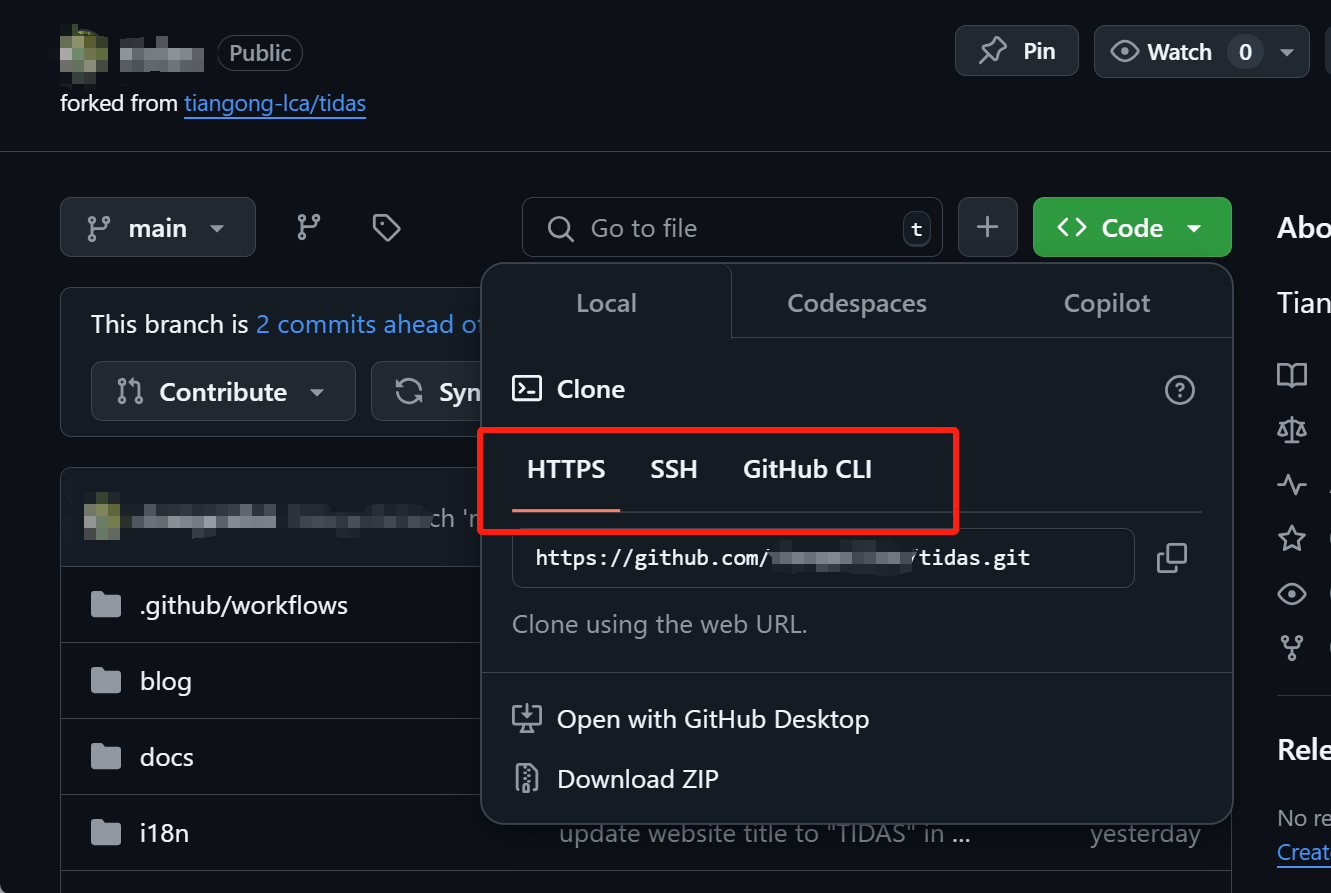Switch to the GitHub CLI tab
This screenshot has height=893, width=1331.
coord(807,469)
